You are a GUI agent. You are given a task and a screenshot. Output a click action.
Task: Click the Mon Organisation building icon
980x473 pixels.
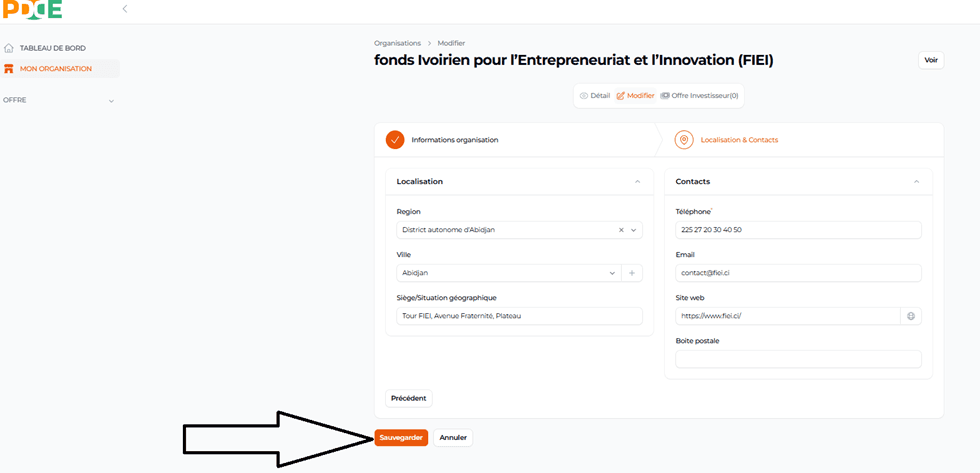point(9,69)
